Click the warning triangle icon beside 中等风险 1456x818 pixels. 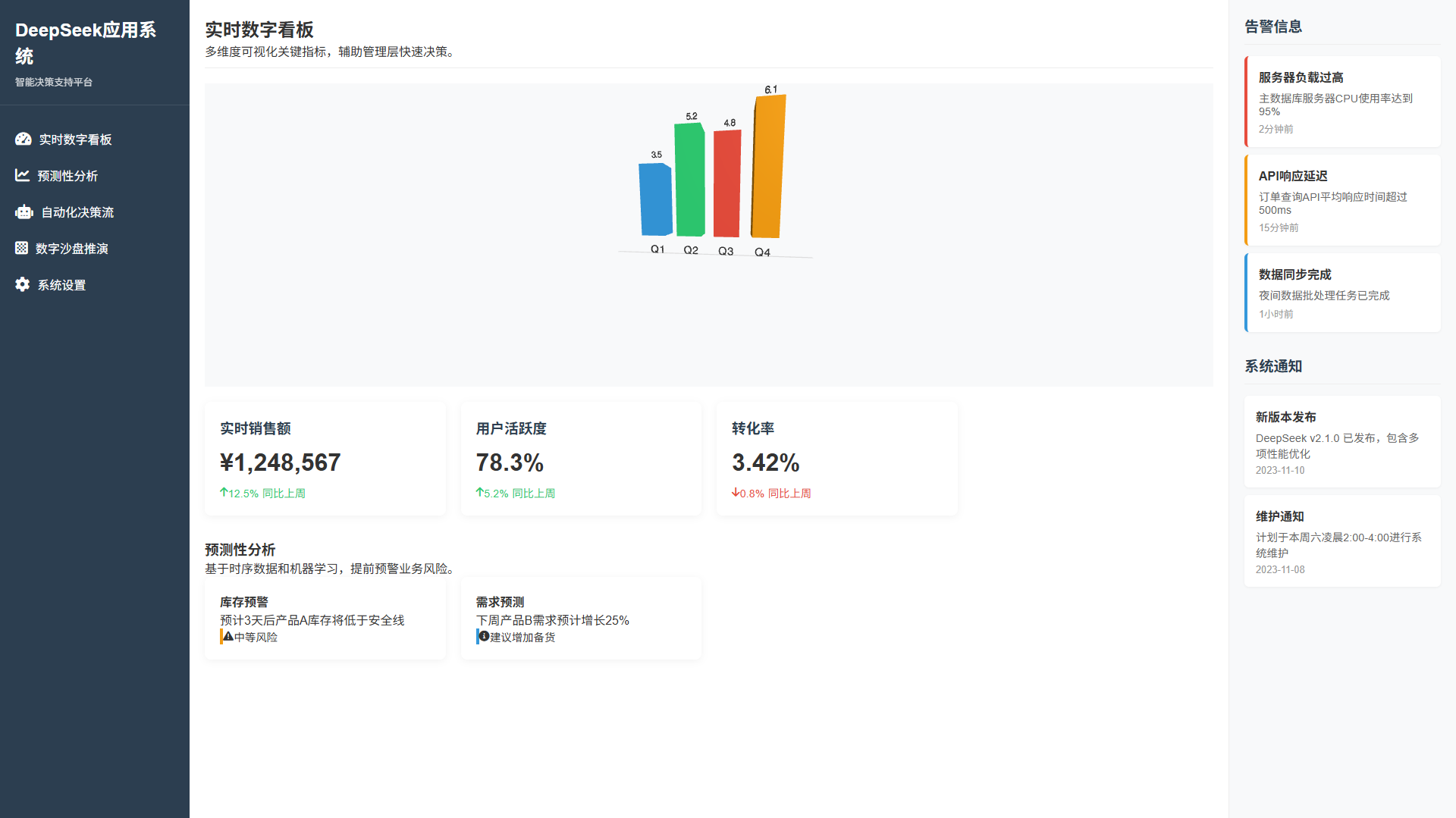point(227,637)
